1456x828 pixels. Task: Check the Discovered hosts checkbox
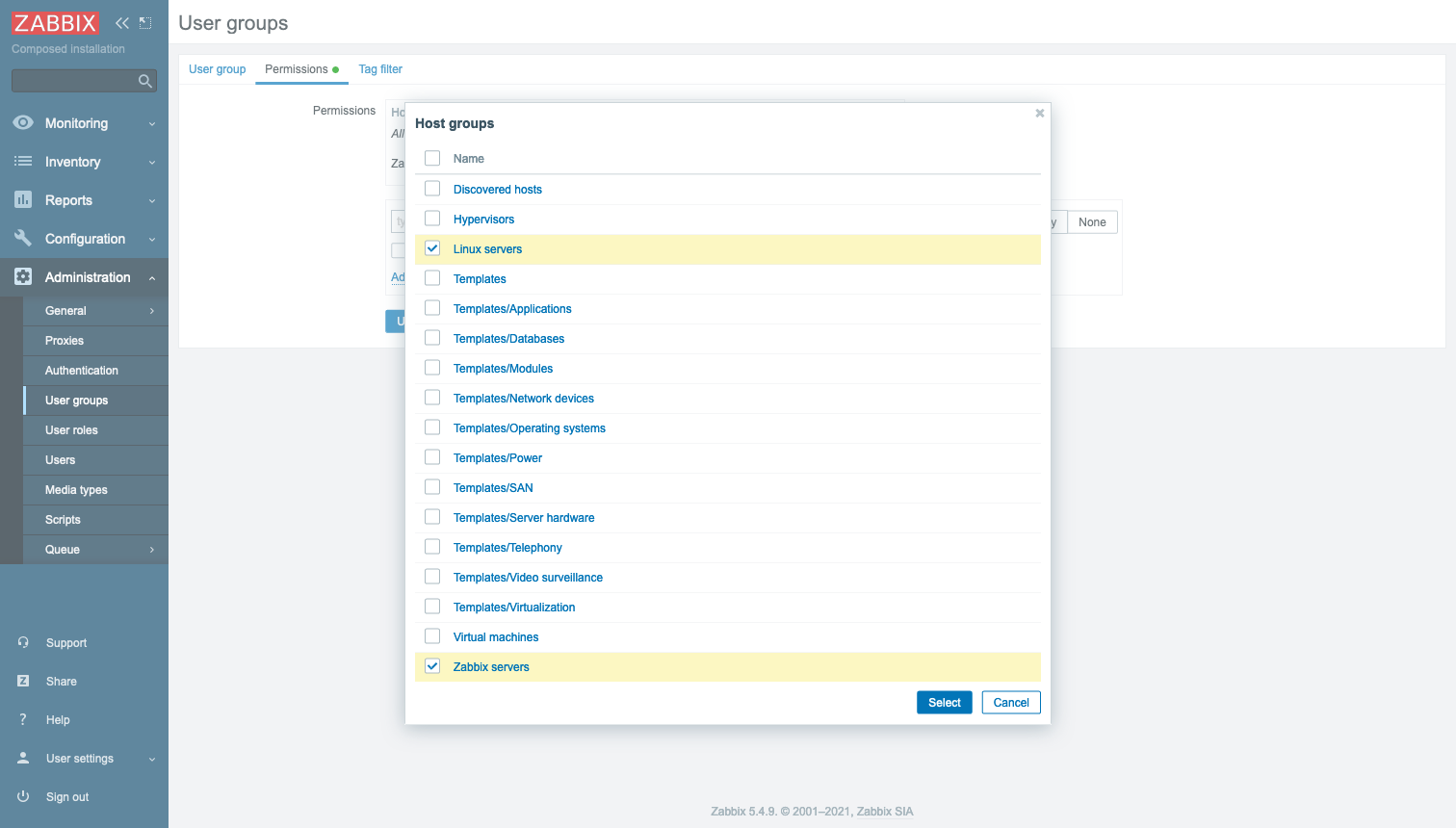pyautogui.click(x=432, y=189)
